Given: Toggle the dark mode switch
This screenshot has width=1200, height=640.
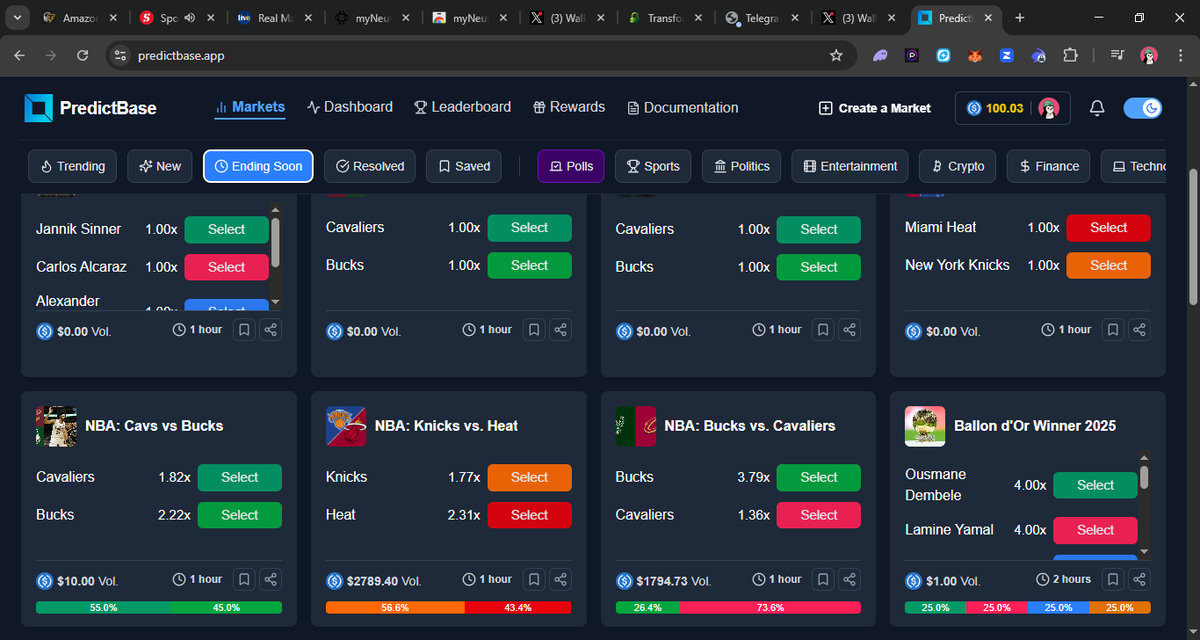Looking at the screenshot, I should [1143, 108].
